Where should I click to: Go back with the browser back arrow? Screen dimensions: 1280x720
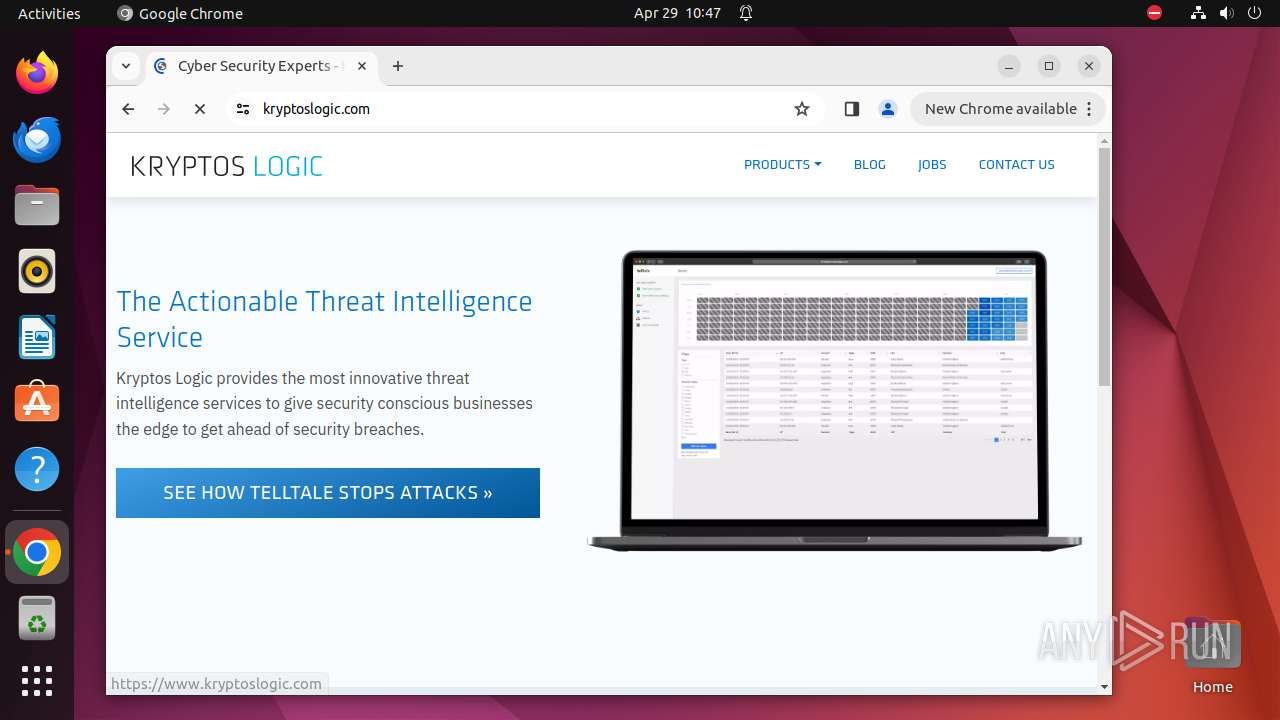pyautogui.click(x=128, y=109)
